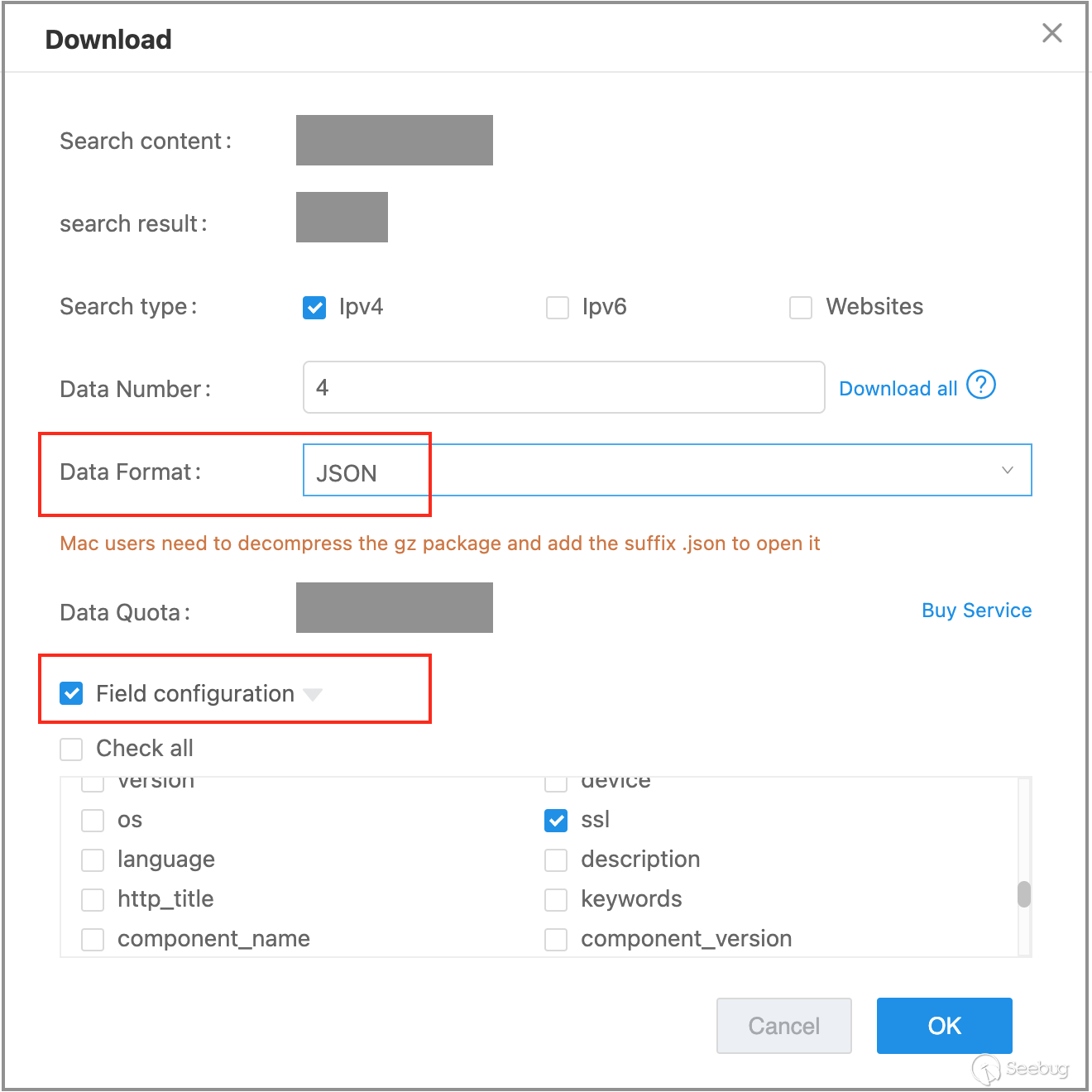Expand the Field configuration triangle arrow
The height and width of the screenshot is (1092, 1092).
pos(313,694)
